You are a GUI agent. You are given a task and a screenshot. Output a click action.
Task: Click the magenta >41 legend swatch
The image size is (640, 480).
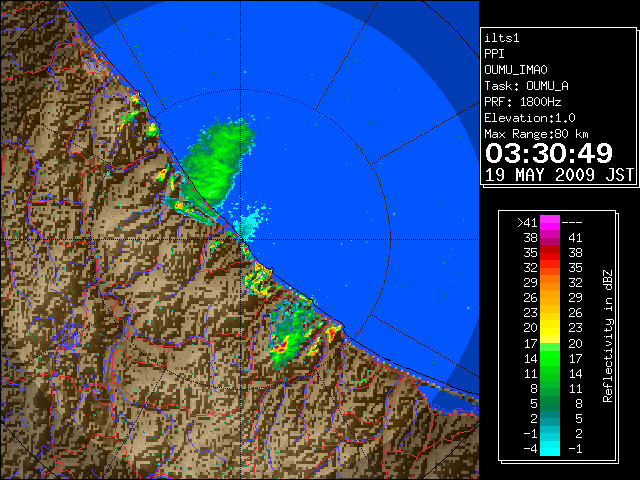(x=550, y=223)
